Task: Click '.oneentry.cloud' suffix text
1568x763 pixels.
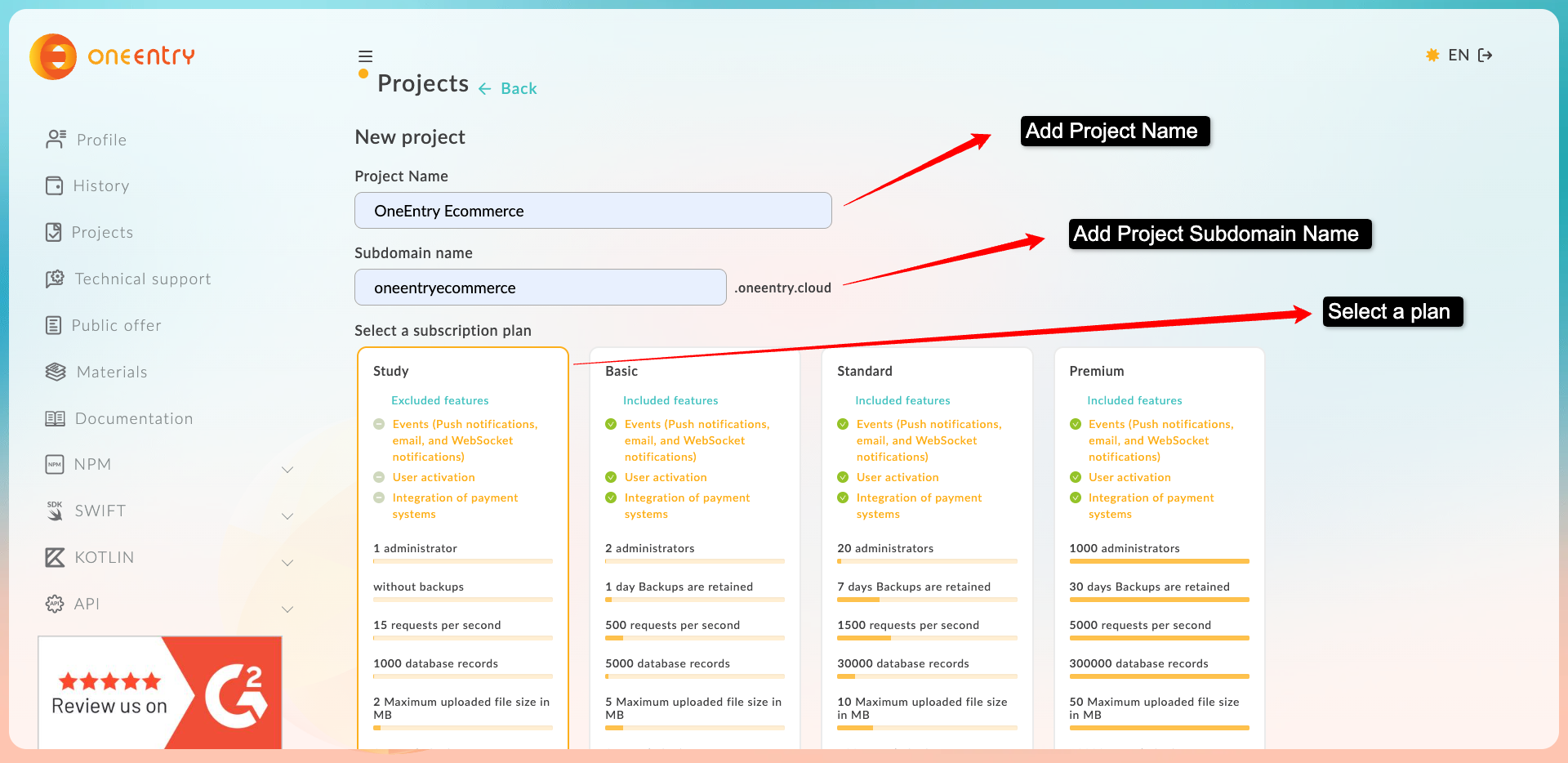Action: [782, 288]
